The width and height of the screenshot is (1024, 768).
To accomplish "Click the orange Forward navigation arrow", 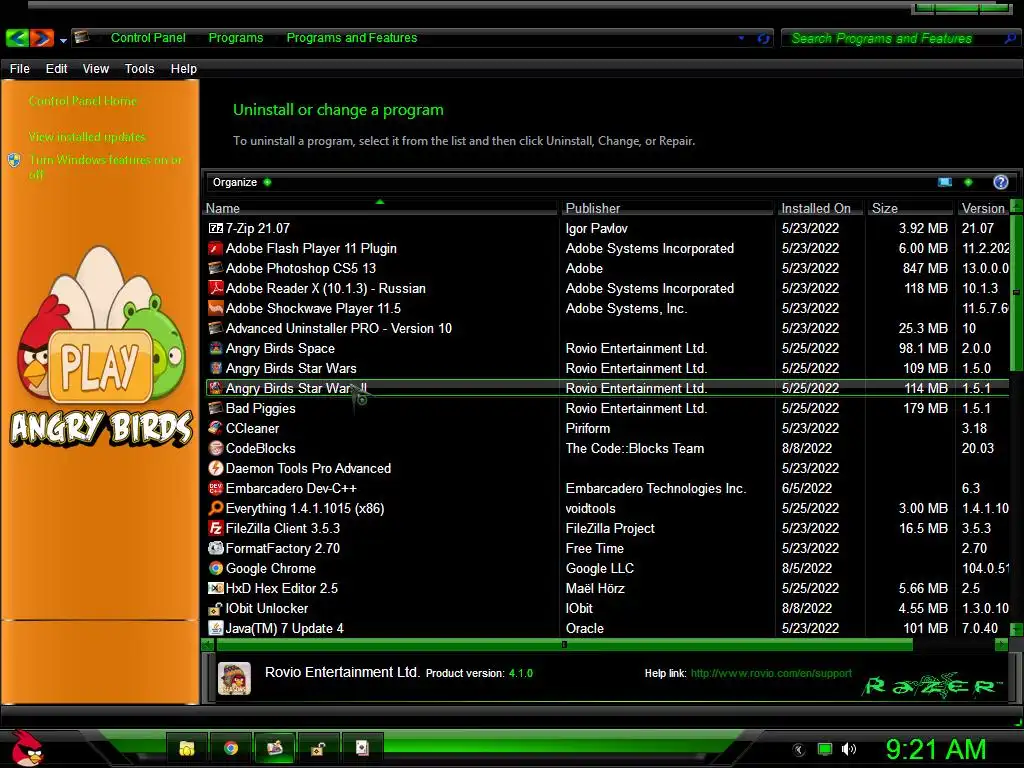I will (41, 38).
